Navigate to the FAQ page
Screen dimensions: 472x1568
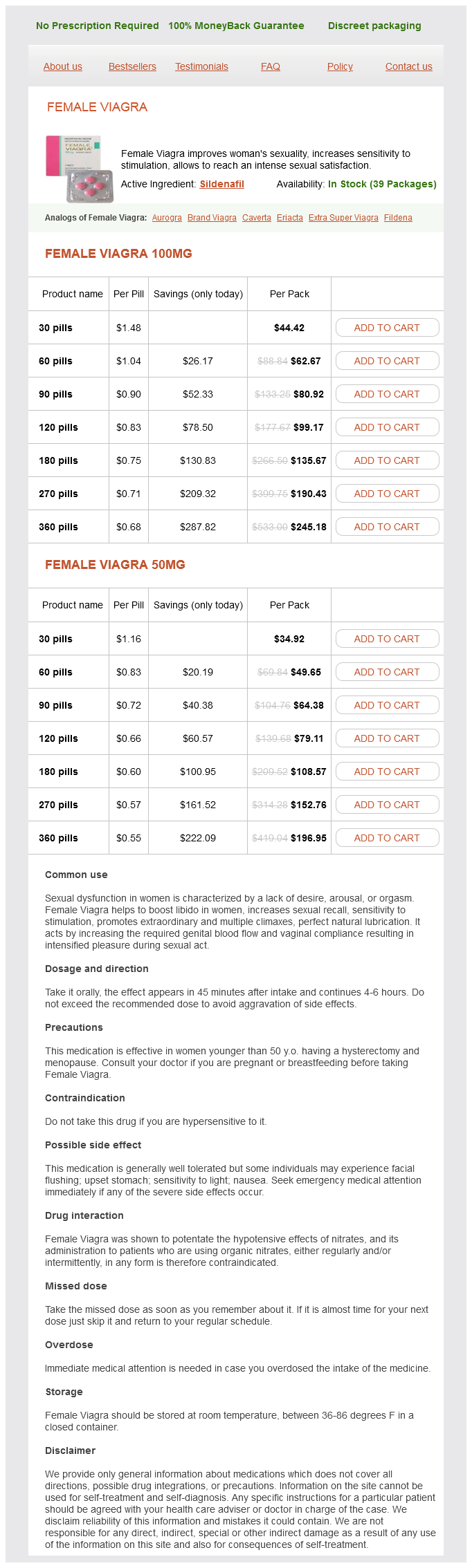click(x=271, y=66)
